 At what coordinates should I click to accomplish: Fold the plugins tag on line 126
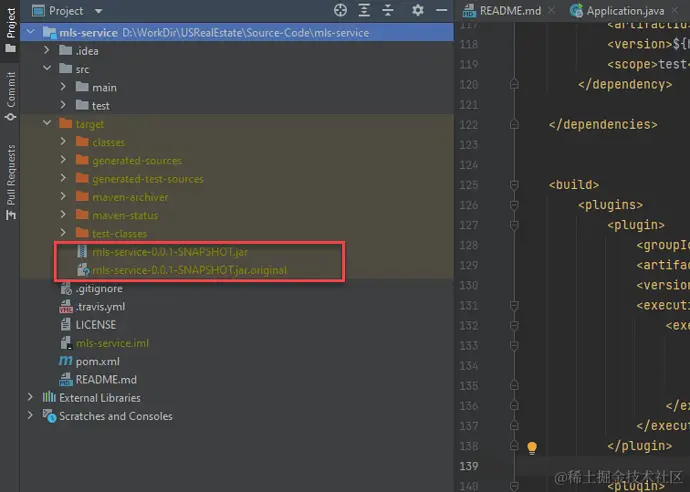[514, 205]
